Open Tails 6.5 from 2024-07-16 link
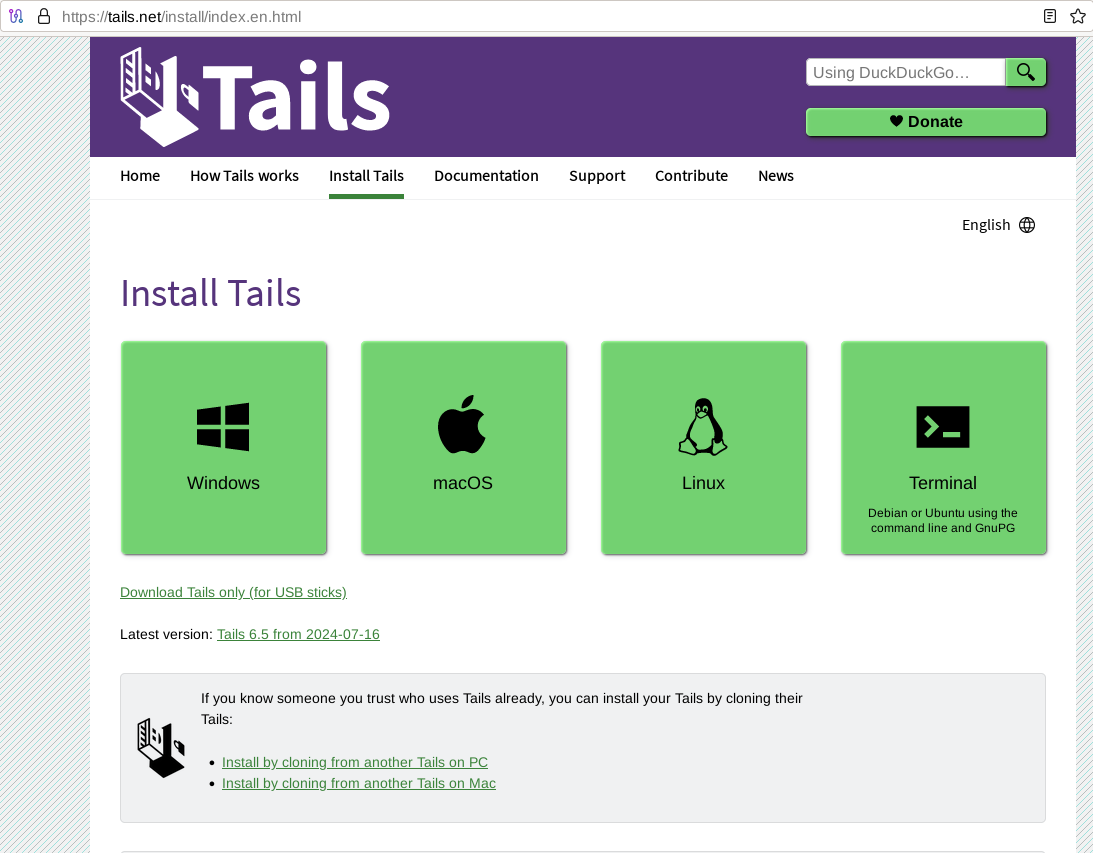 298,634
